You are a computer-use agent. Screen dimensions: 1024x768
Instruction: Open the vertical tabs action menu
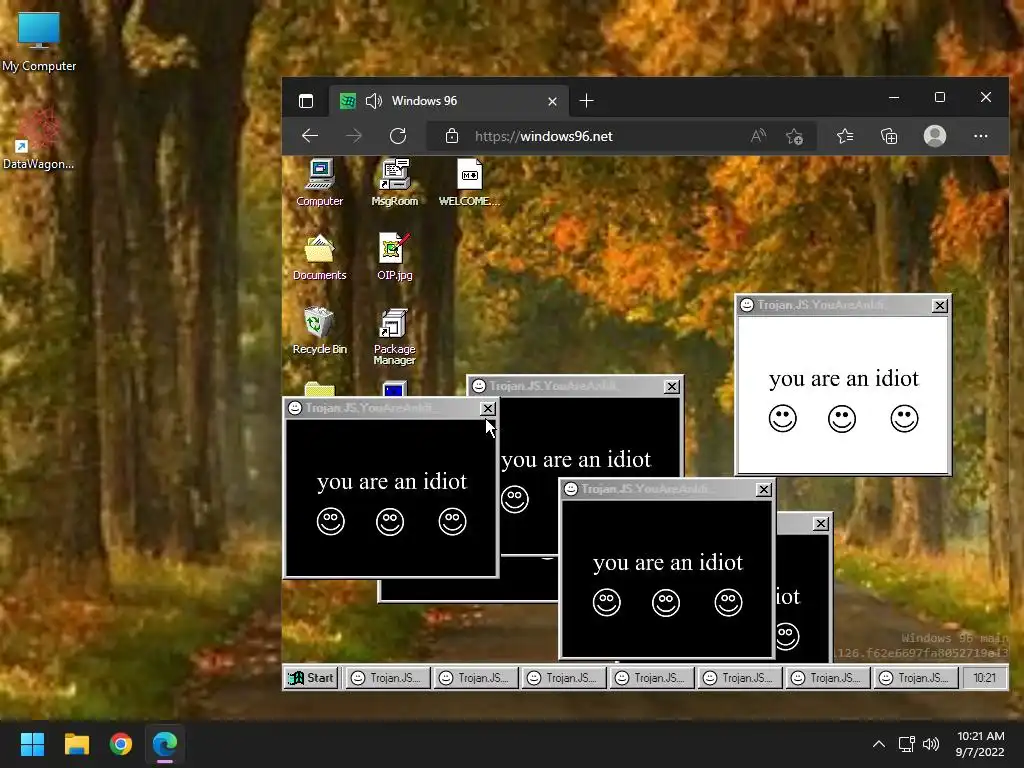(x=306, y=101)
